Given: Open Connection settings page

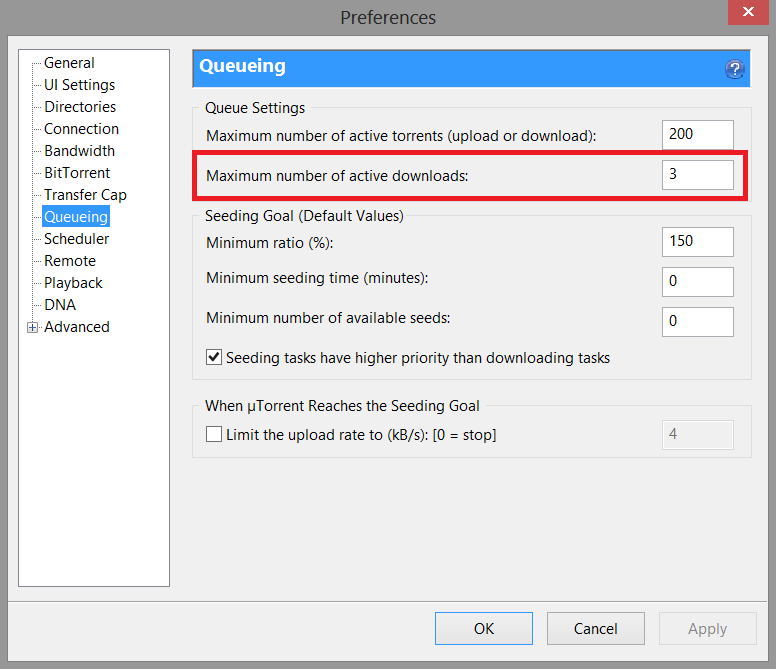Looking at the screenshot, I should 81,129.
